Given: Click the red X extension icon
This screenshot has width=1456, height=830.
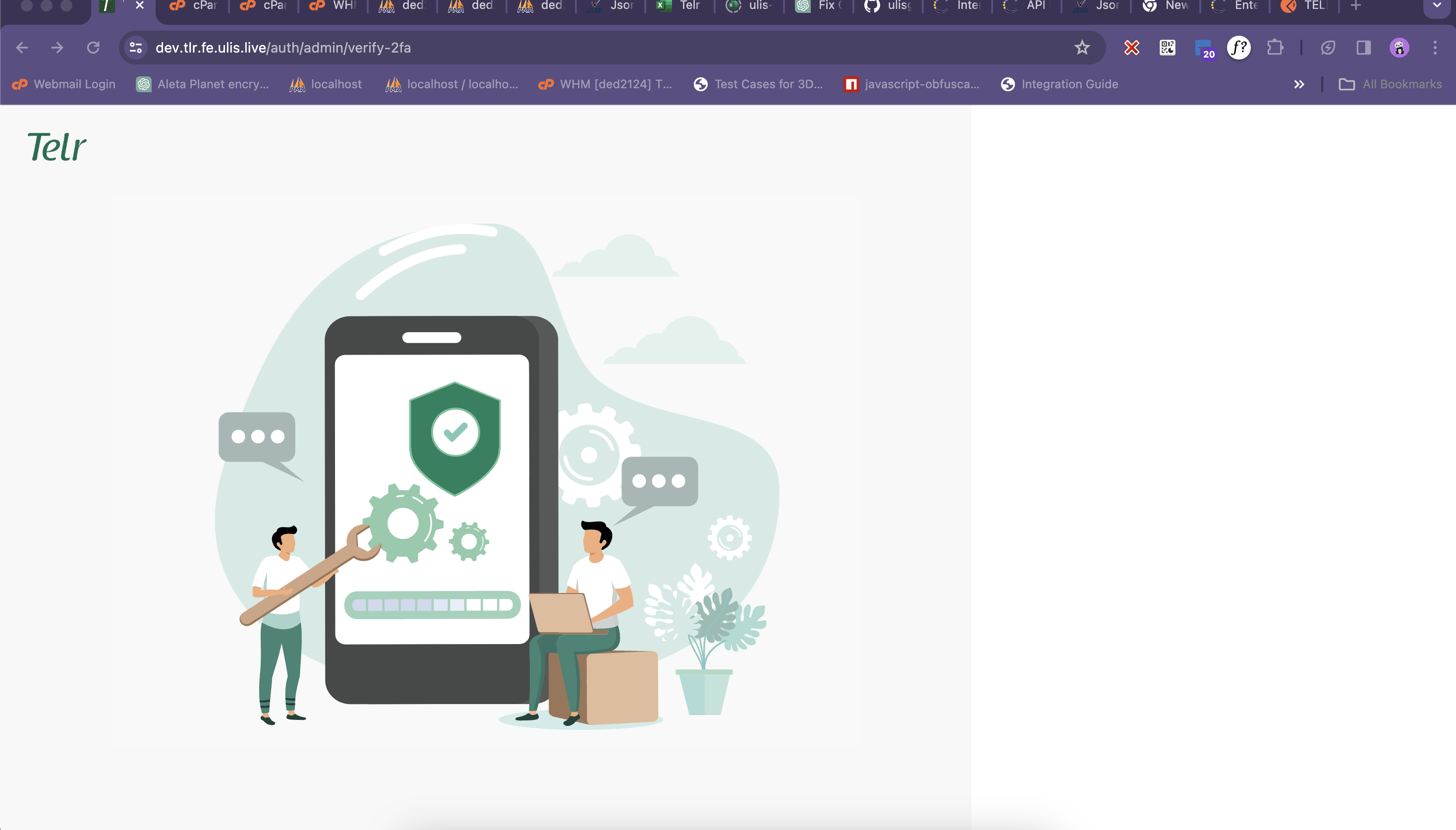Looking at the screenshot, I should pyautogui.click(x=1131, y=48).
